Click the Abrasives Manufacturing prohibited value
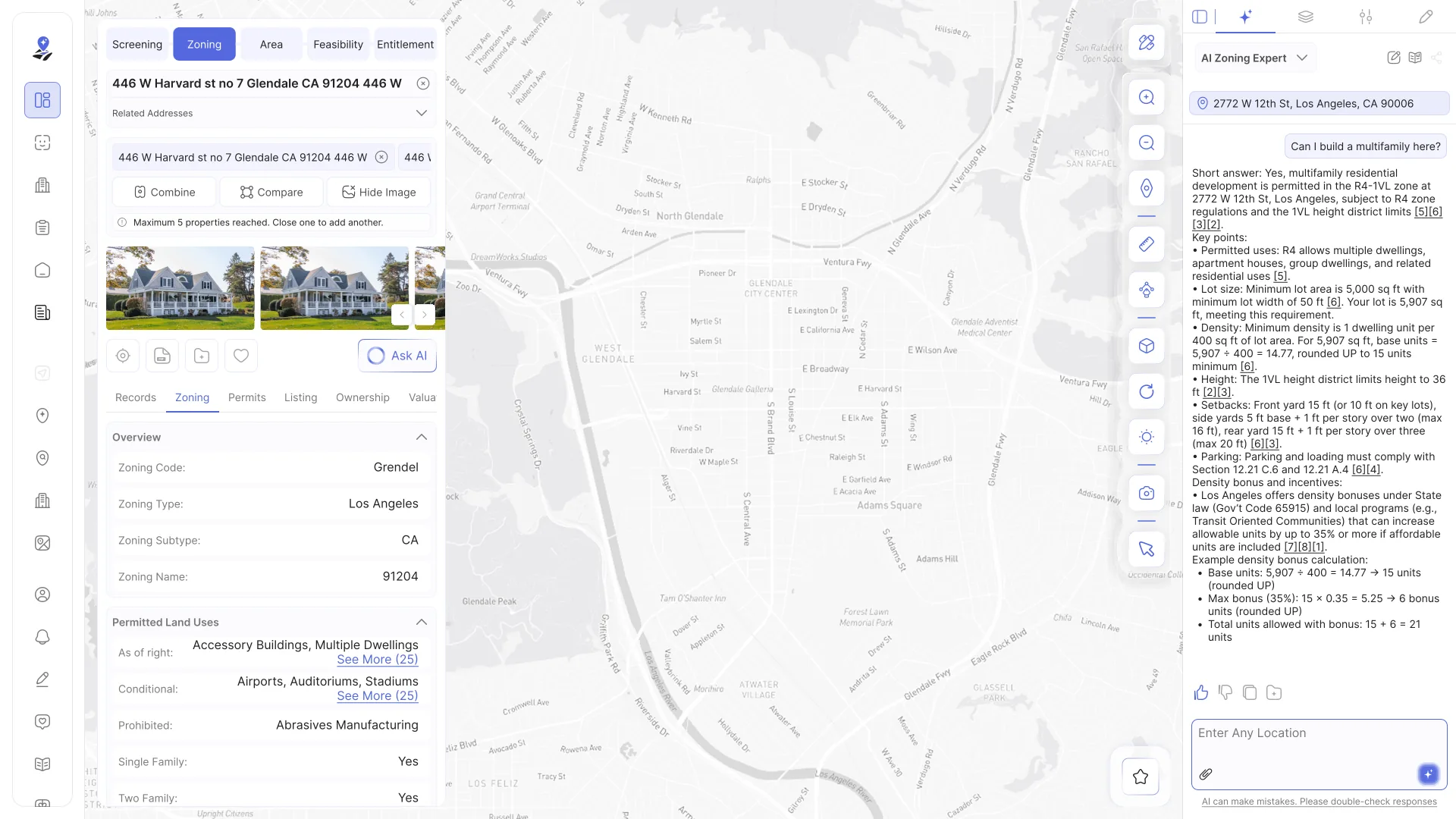 (x=347, y=725)
